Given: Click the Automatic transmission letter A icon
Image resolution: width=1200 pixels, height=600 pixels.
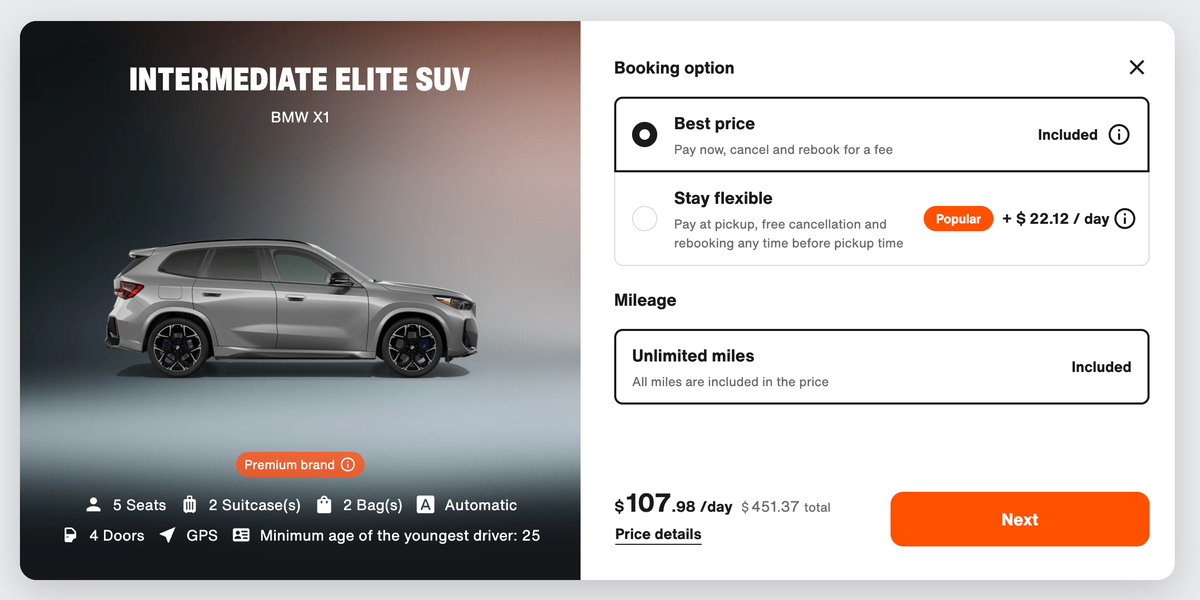Looking at the screenshot, I should (424, 504).
